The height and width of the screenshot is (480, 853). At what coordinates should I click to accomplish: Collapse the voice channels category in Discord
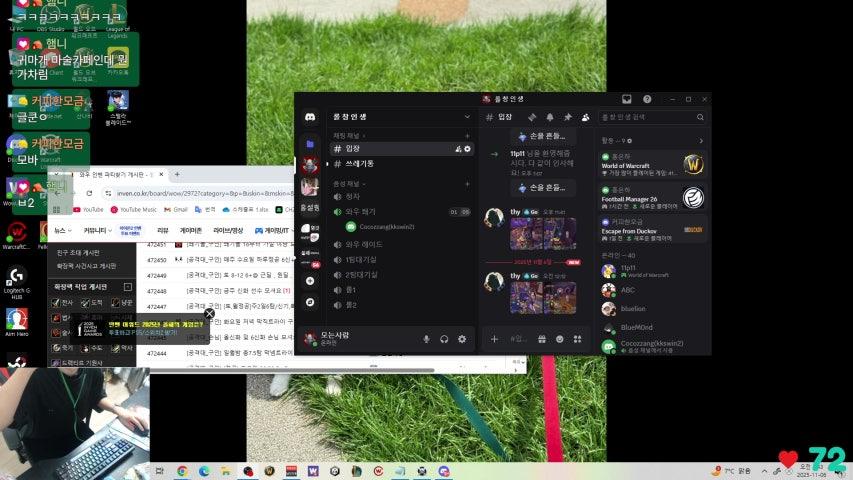pos(349,184)
